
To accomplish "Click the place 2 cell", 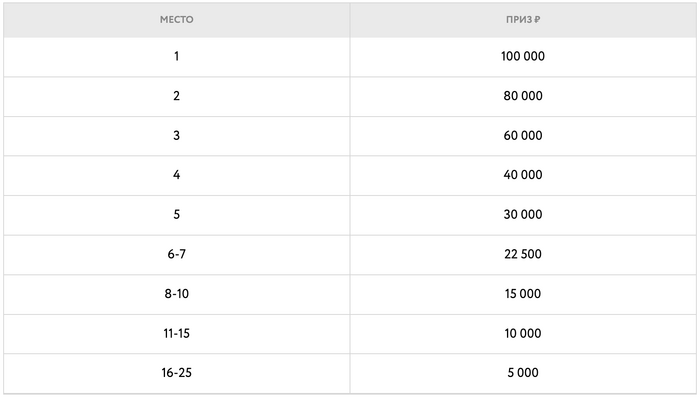I will 176,96.
